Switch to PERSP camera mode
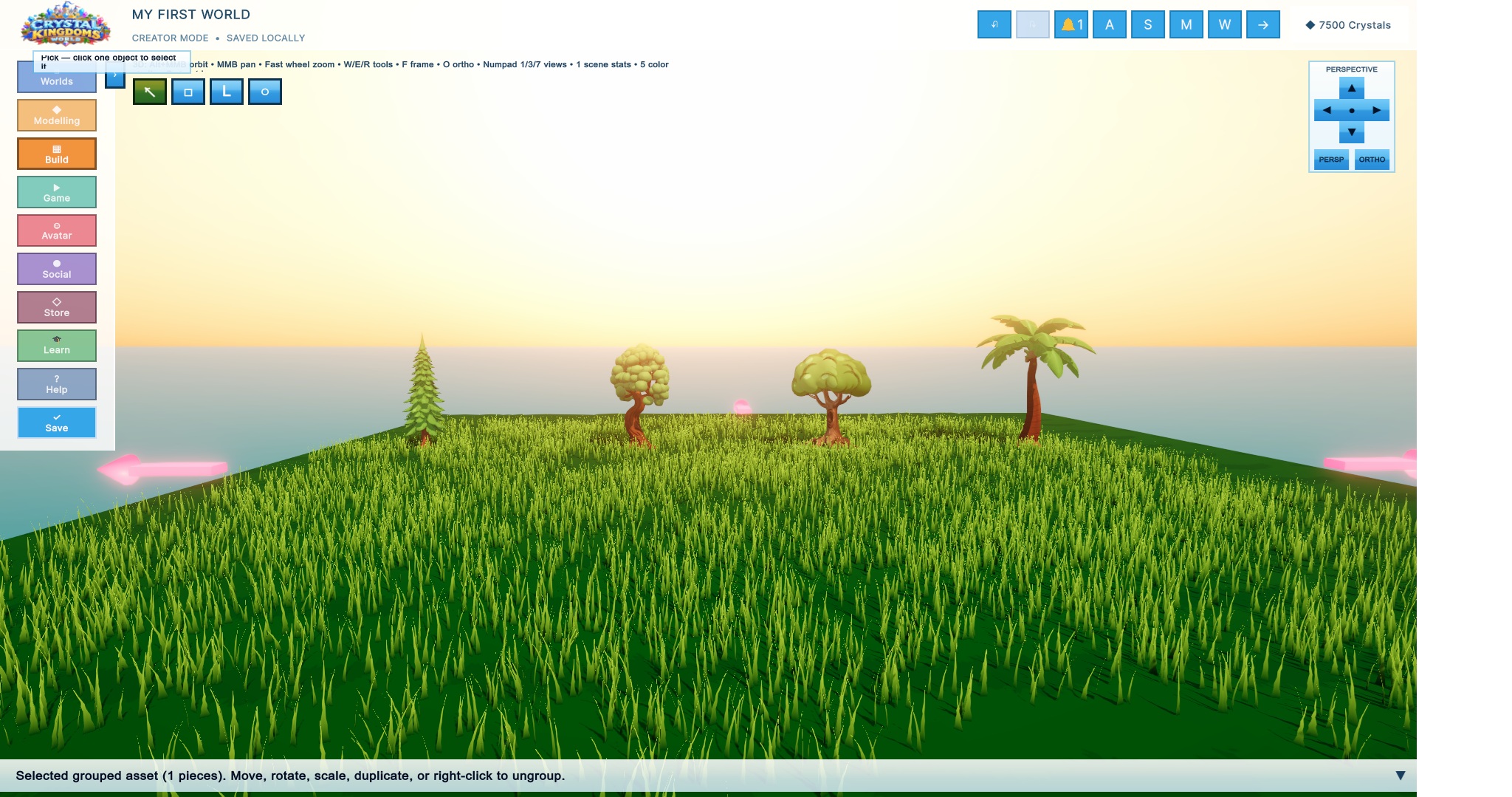This screenshot has height=797, width=1512. click(x=1331, y=160)
